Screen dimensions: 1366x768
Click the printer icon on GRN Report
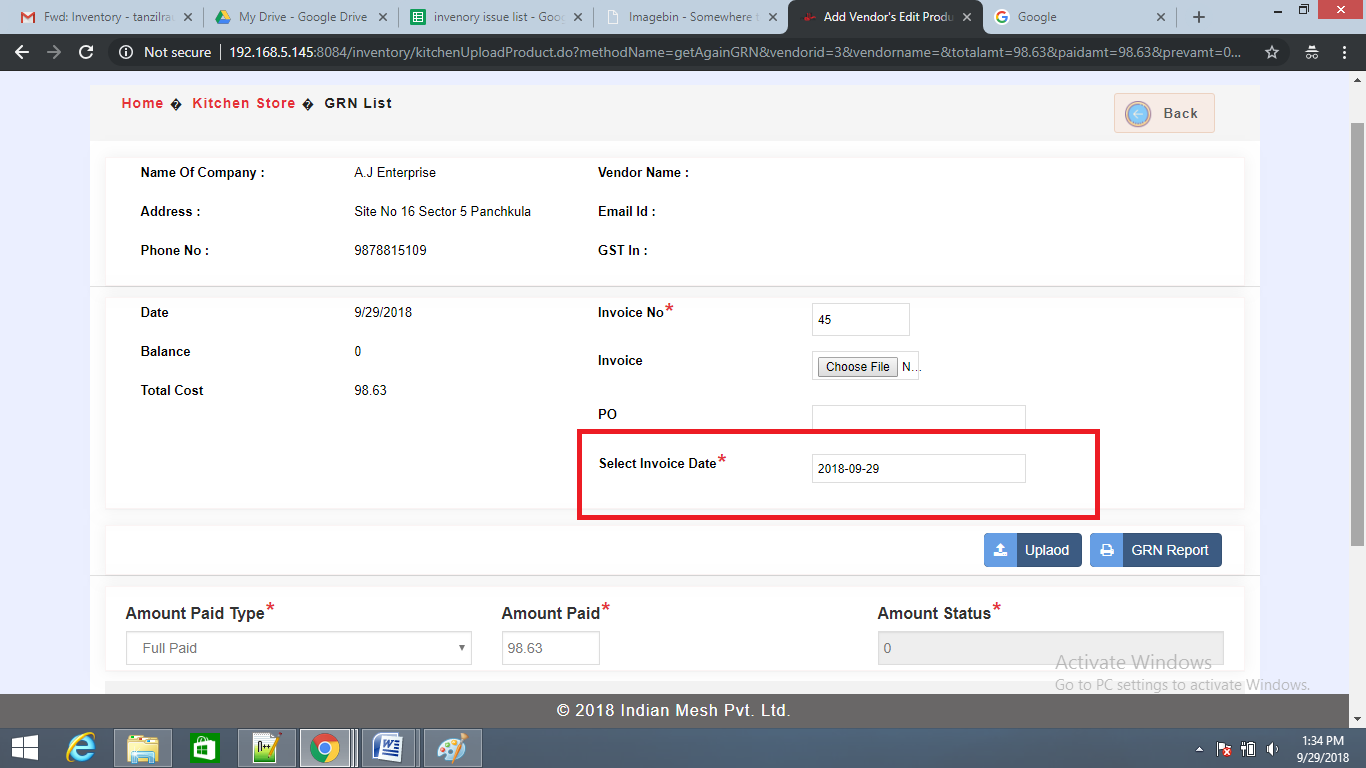coord(1106,550)
